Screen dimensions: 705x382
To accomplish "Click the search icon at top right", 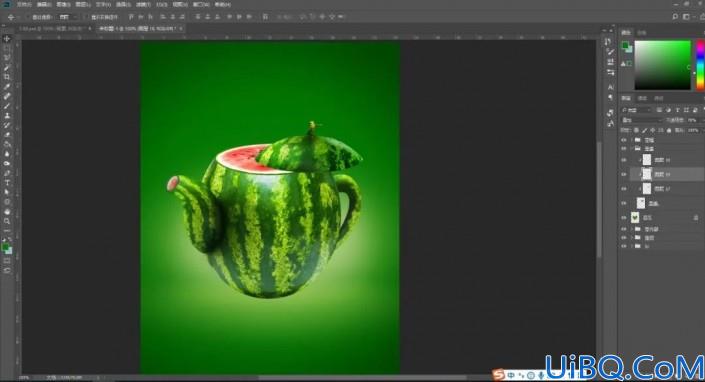I will point(675,17).
